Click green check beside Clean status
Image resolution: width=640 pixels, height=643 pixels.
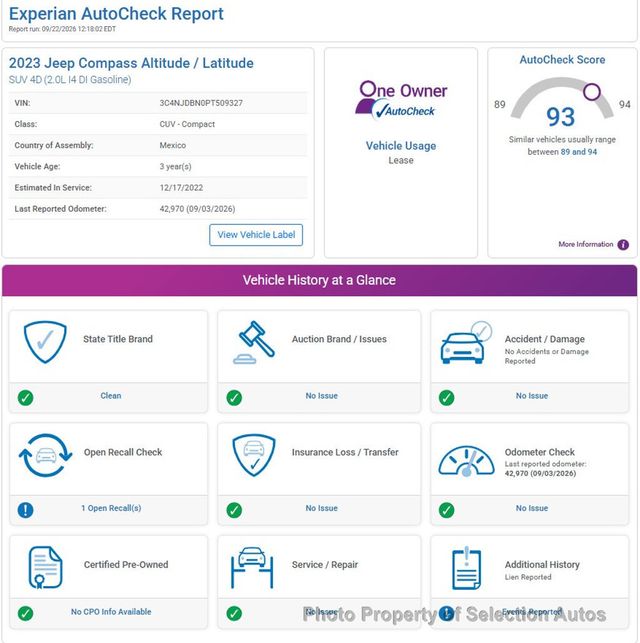click(x=25, y=398)
